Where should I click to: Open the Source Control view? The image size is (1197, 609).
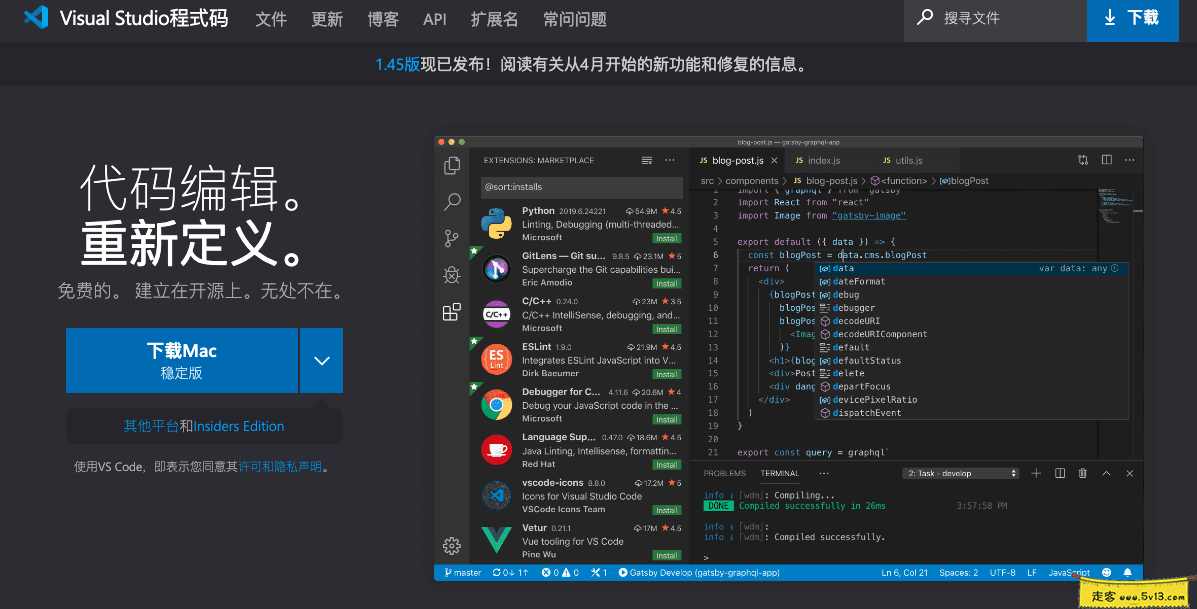coord(451,238)
